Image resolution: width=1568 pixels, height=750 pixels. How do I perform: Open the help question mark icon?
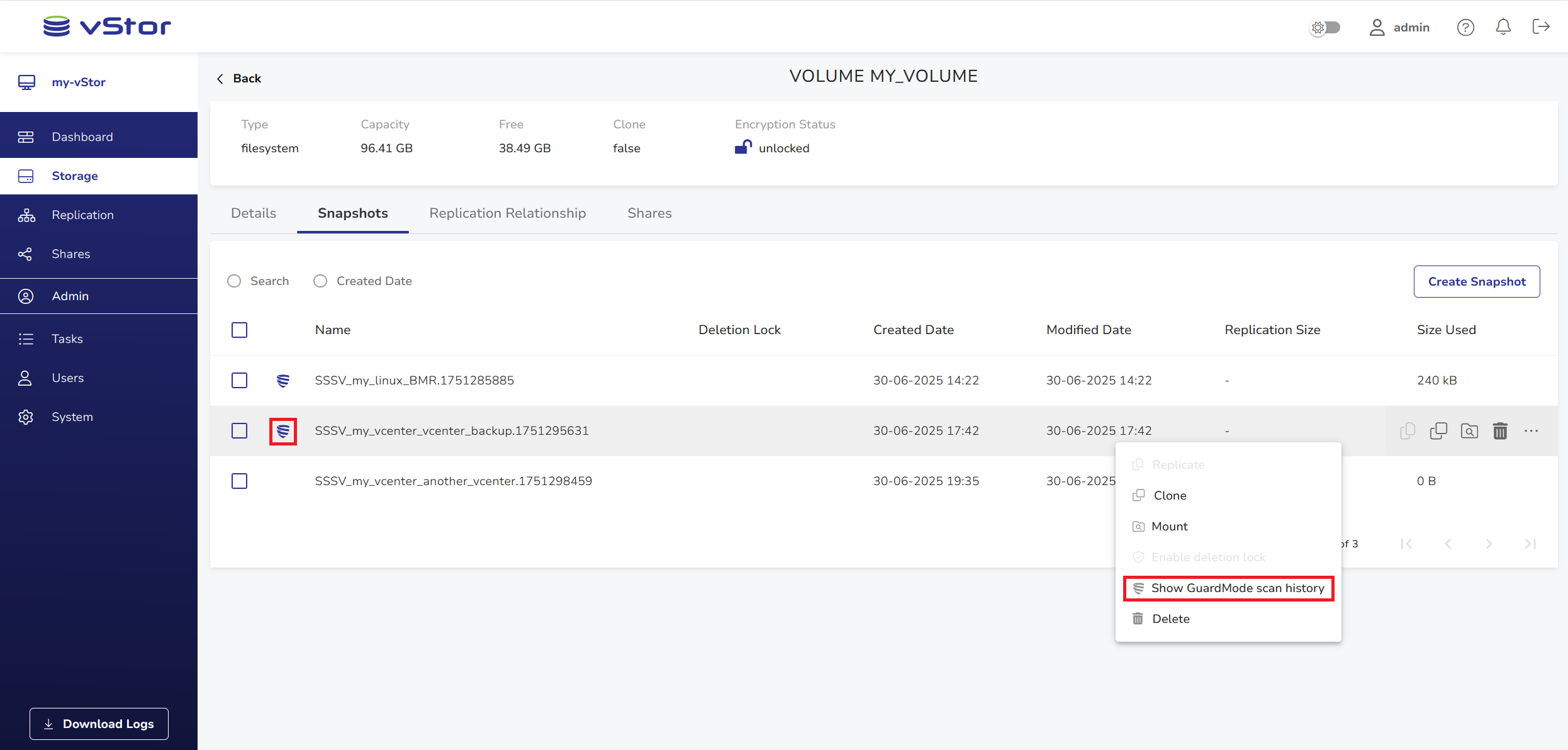(x=1465, y=27)
